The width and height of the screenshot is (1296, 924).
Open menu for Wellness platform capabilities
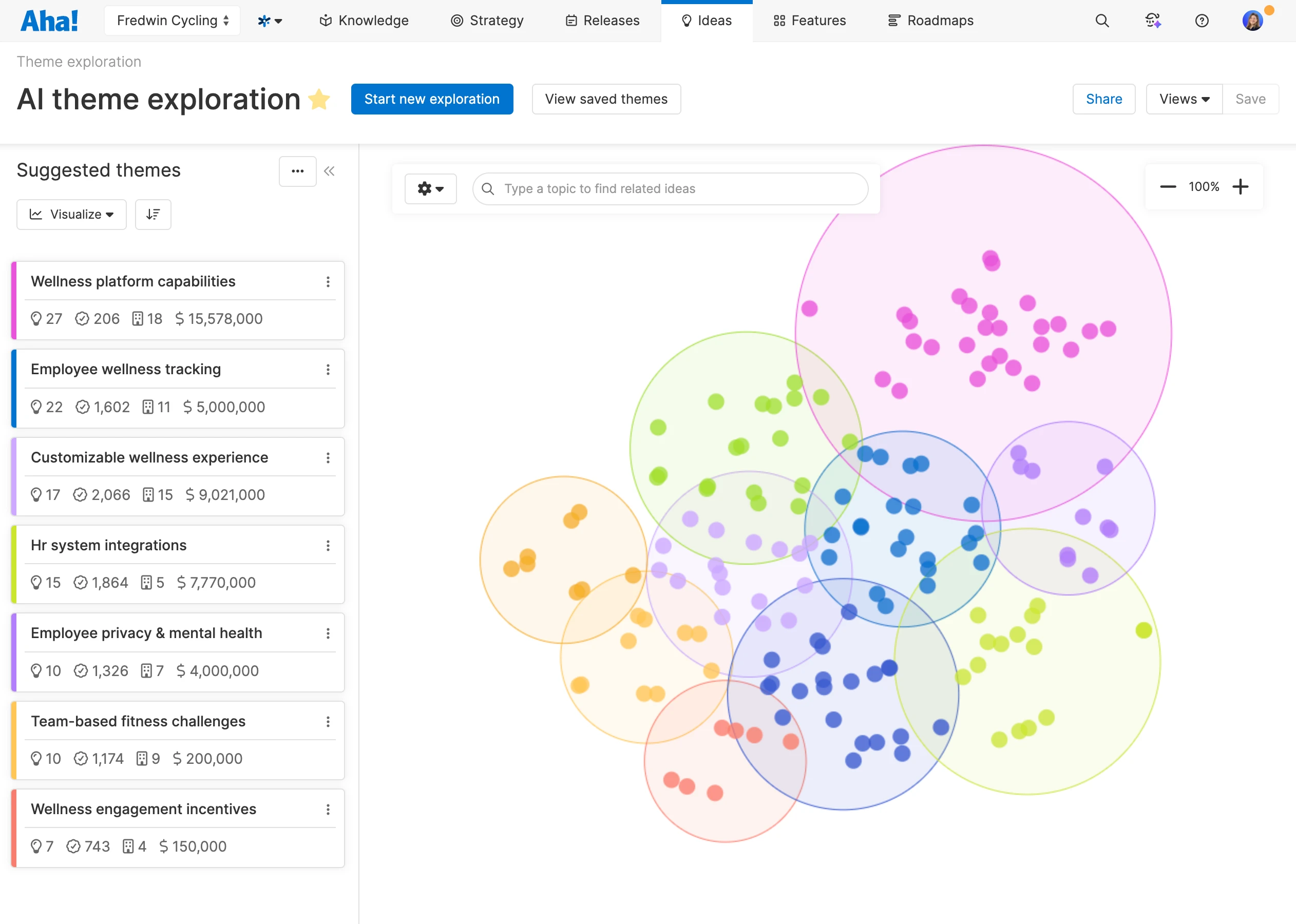pyautogui.click(x=328, y=282)
